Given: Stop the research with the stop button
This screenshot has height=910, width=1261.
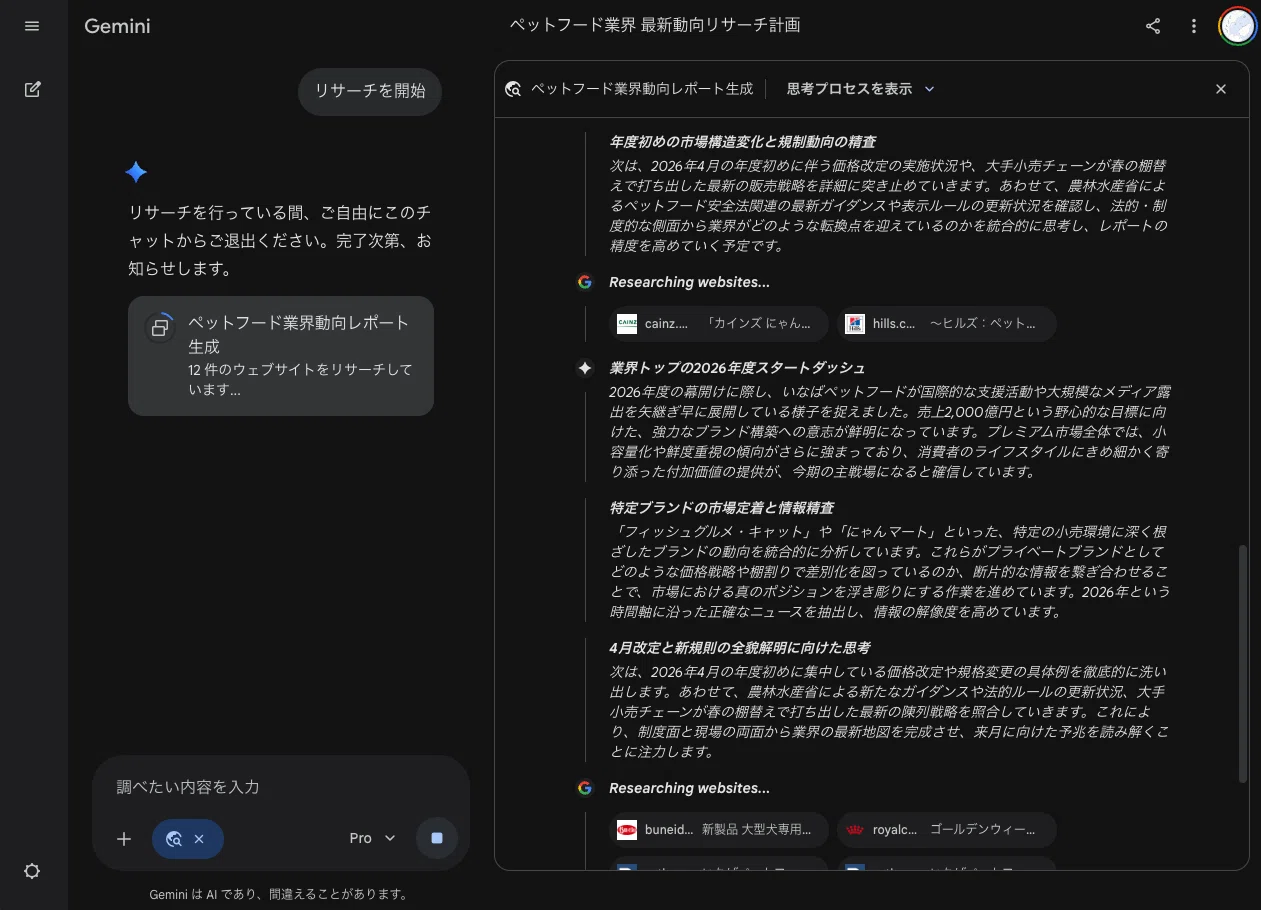Looking at the screenshot, I should (437, 838).
